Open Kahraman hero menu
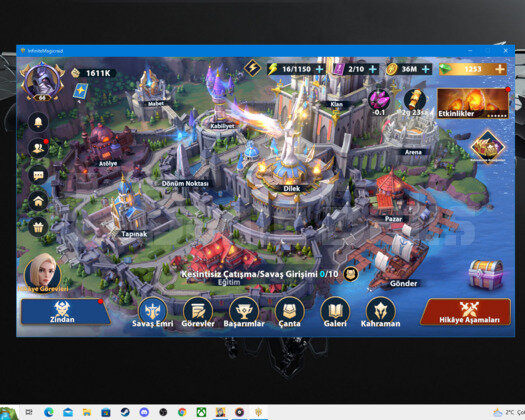Screen dimensions: 525x420 click(380, 312)
